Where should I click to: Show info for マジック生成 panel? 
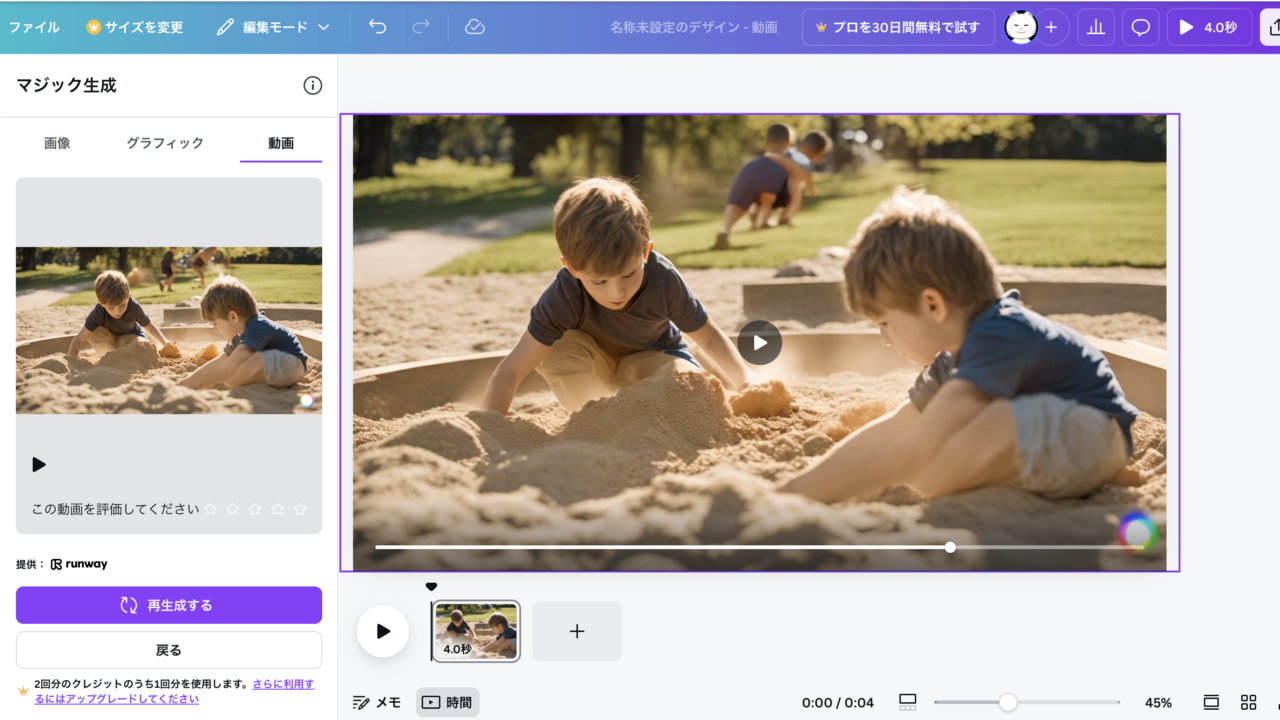click(313, 86)
